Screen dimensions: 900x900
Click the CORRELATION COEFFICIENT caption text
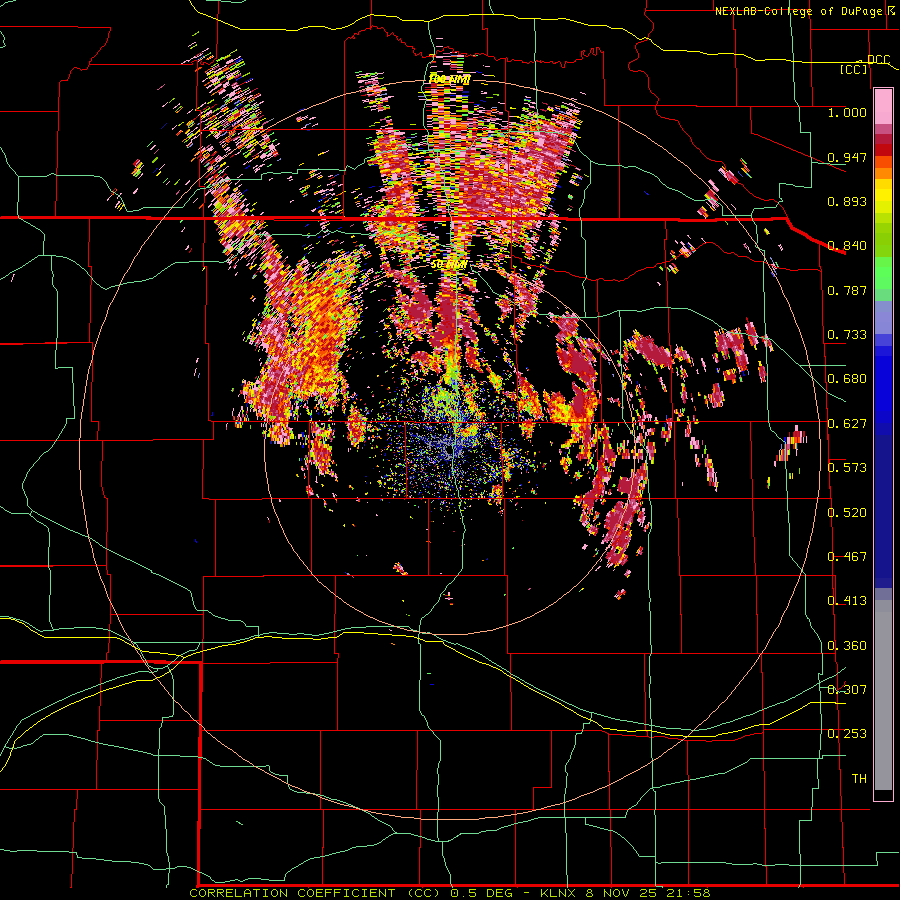(x=292, y=893)
